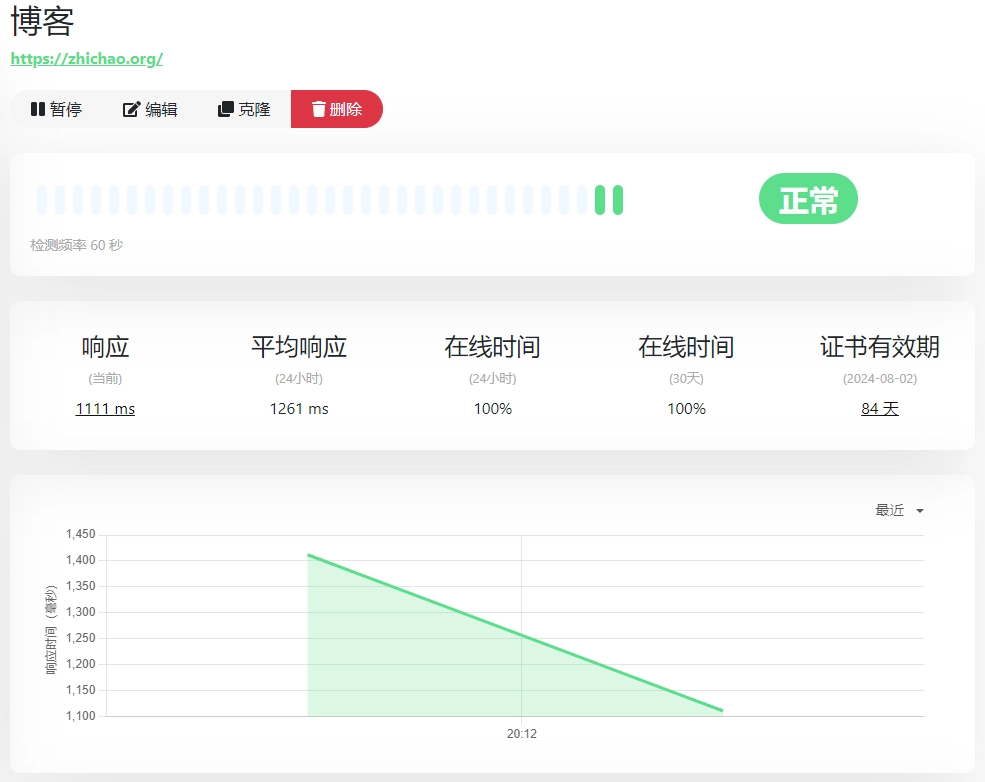
Task: Click the pause icon for 暂停
Action: click(38, 109)
